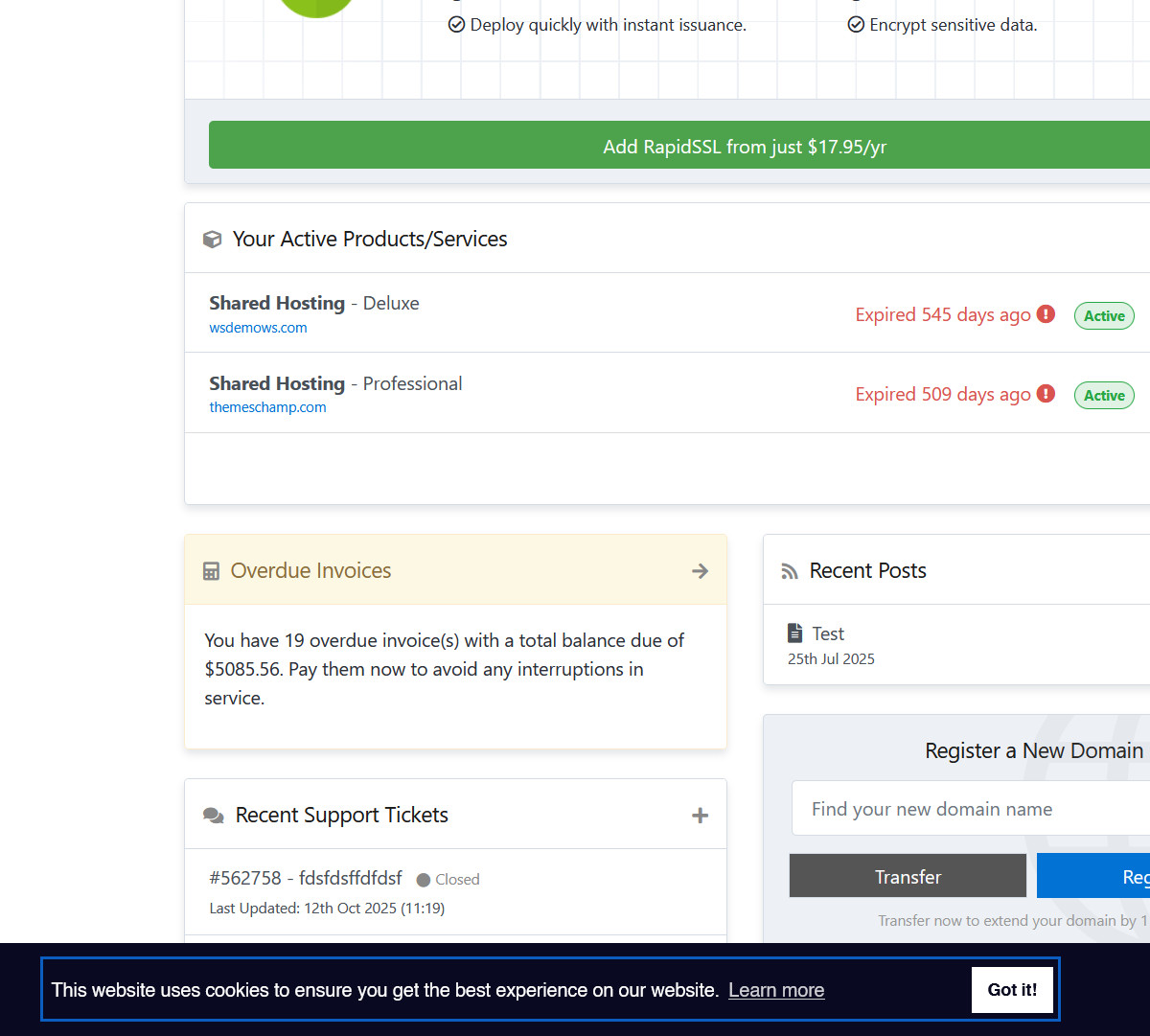
Task: Click the RSS feed icon beside Recent Posts
Action: coord(790,571)
